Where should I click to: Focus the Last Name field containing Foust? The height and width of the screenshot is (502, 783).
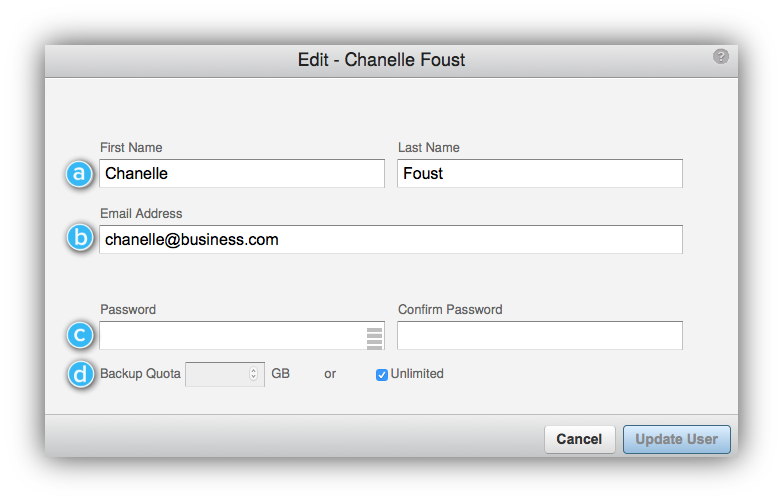(540, 173)
